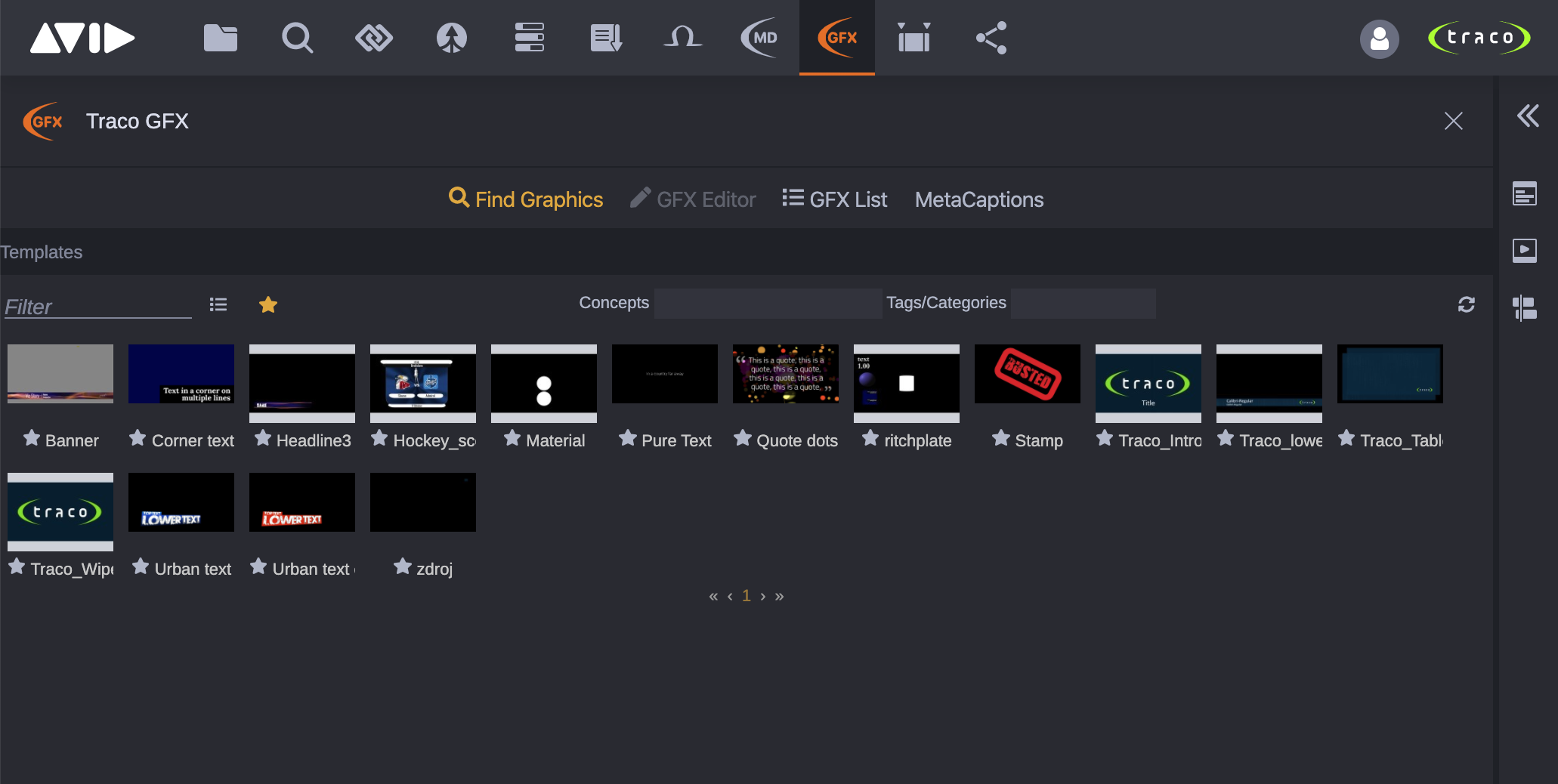
Task: Switch to GFX Editor tab
Action: (693, 199)
